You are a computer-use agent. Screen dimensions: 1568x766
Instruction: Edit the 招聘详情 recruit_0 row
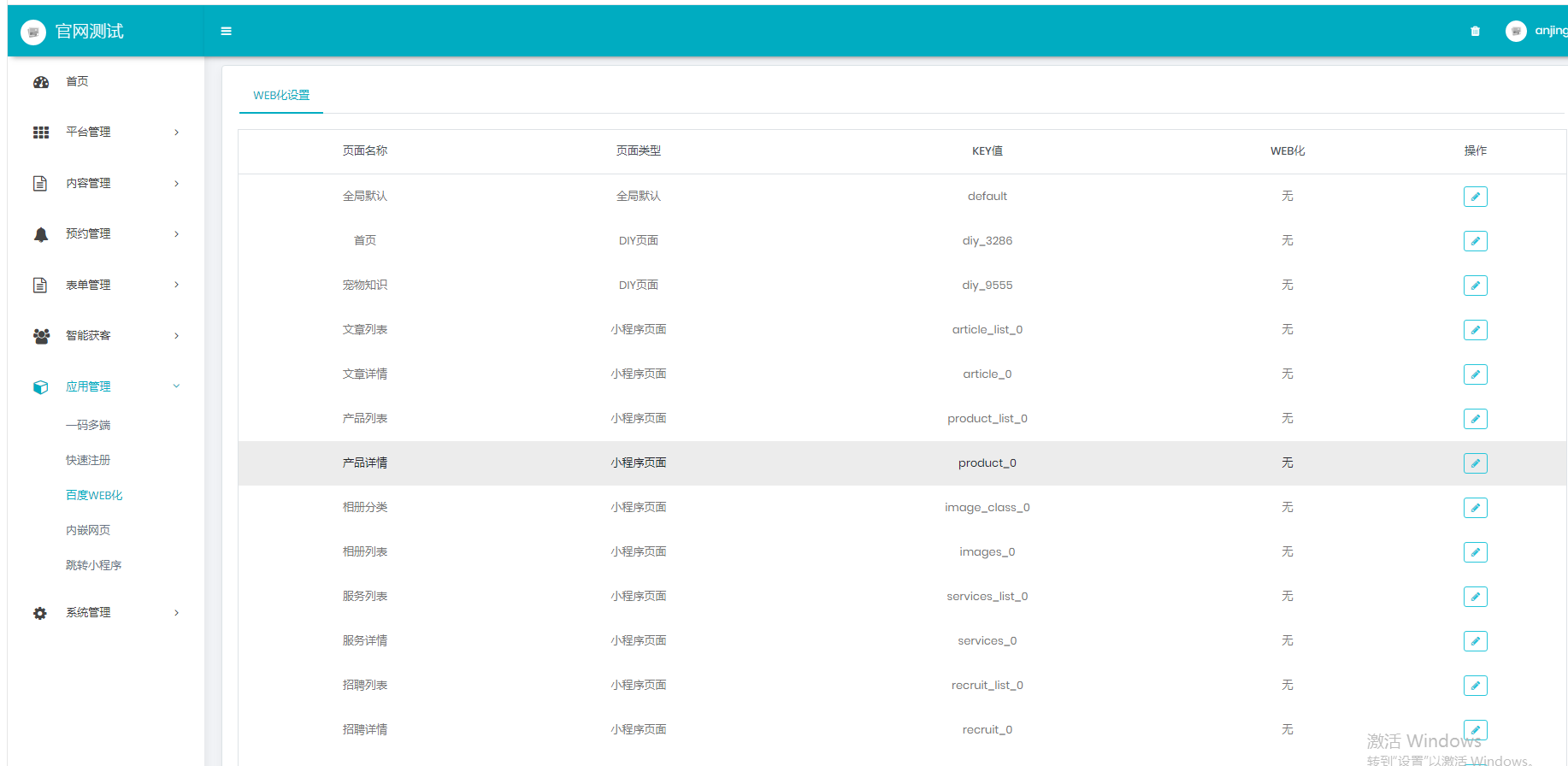(1475, 730)
